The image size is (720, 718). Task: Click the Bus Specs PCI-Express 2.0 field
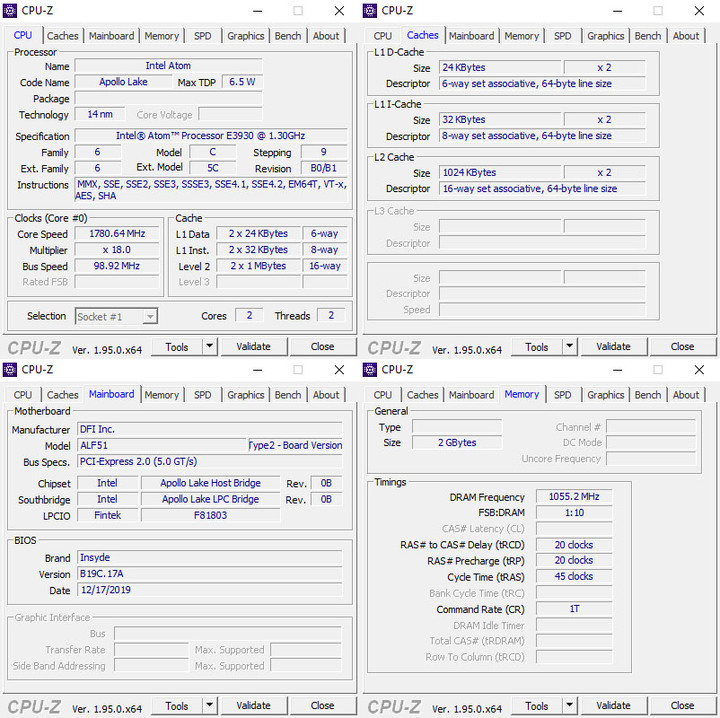tap(210, 461)
